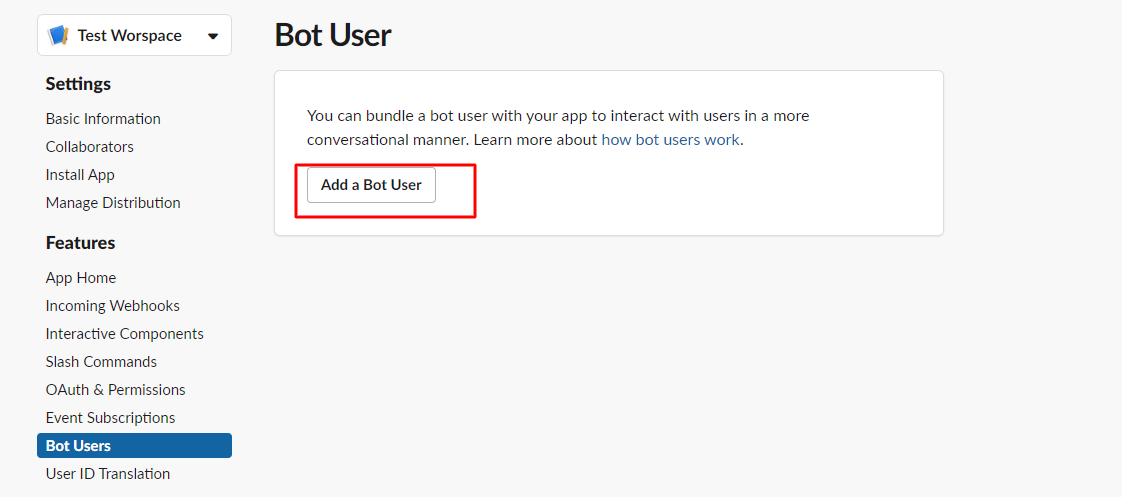
Task: Expand the workspace selector dropdown arrow
Action: point(213,37)
